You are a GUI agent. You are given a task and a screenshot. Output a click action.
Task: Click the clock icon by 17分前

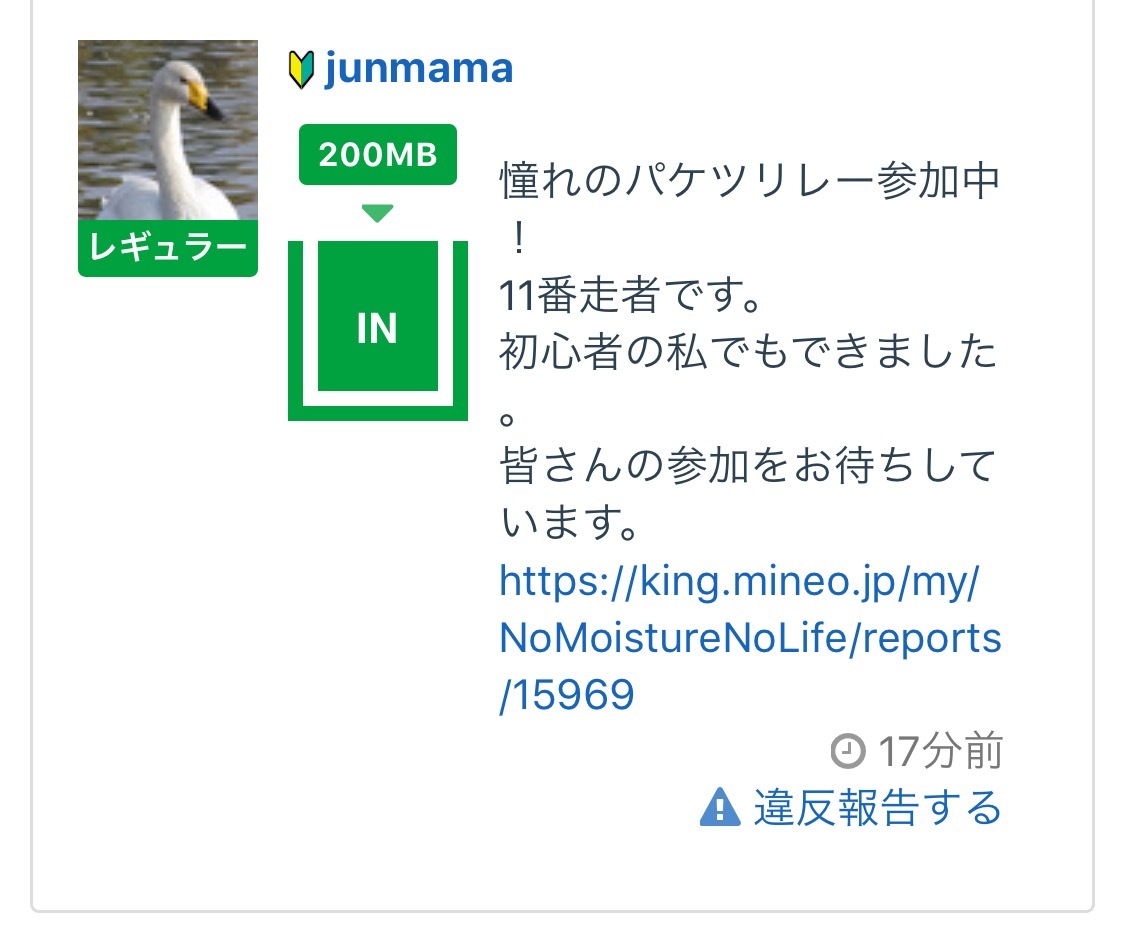tap(847, 750)
